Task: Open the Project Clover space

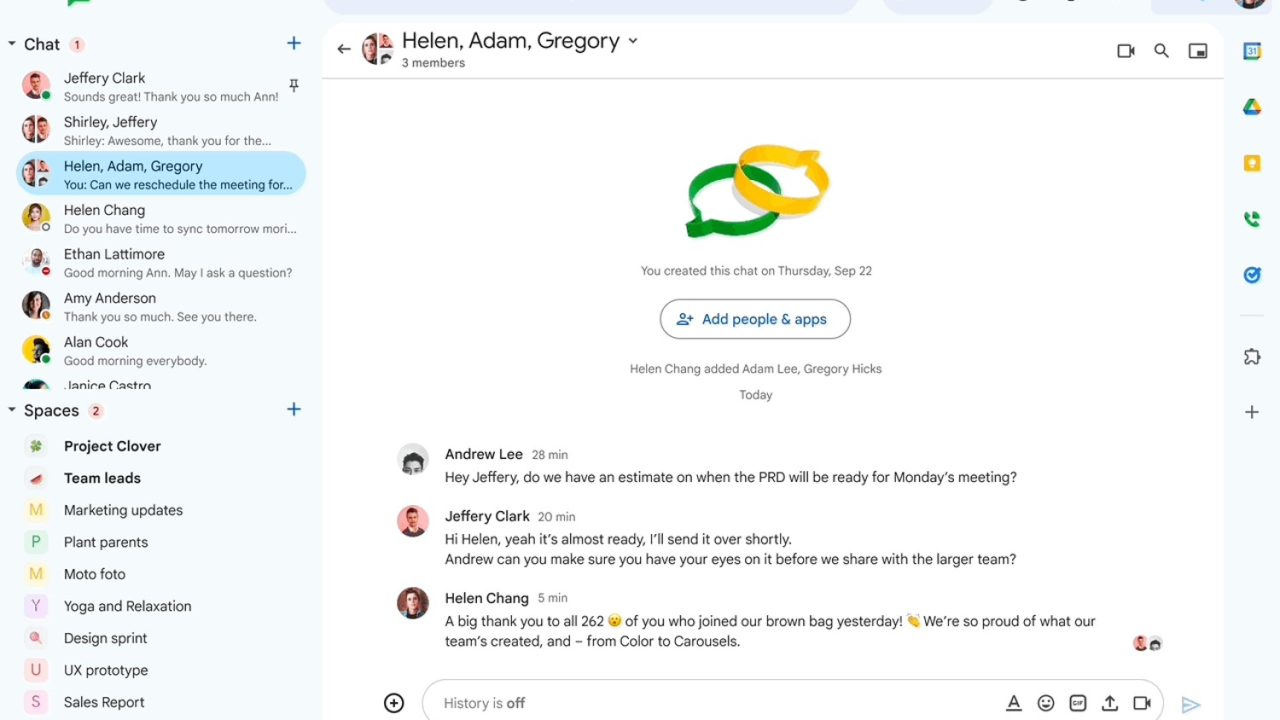Action: click(x=112, y=446)
